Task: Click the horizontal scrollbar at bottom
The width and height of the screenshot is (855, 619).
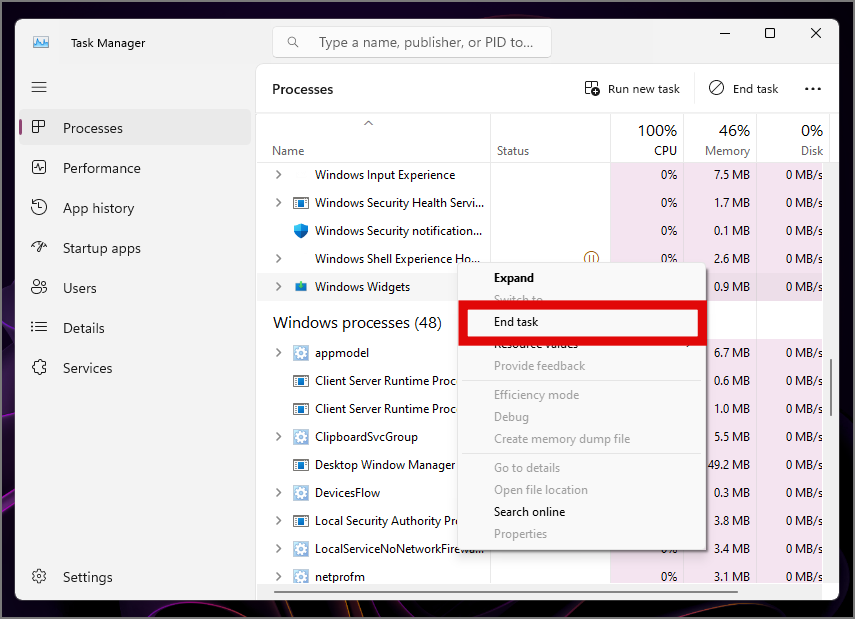Action: 505,591
